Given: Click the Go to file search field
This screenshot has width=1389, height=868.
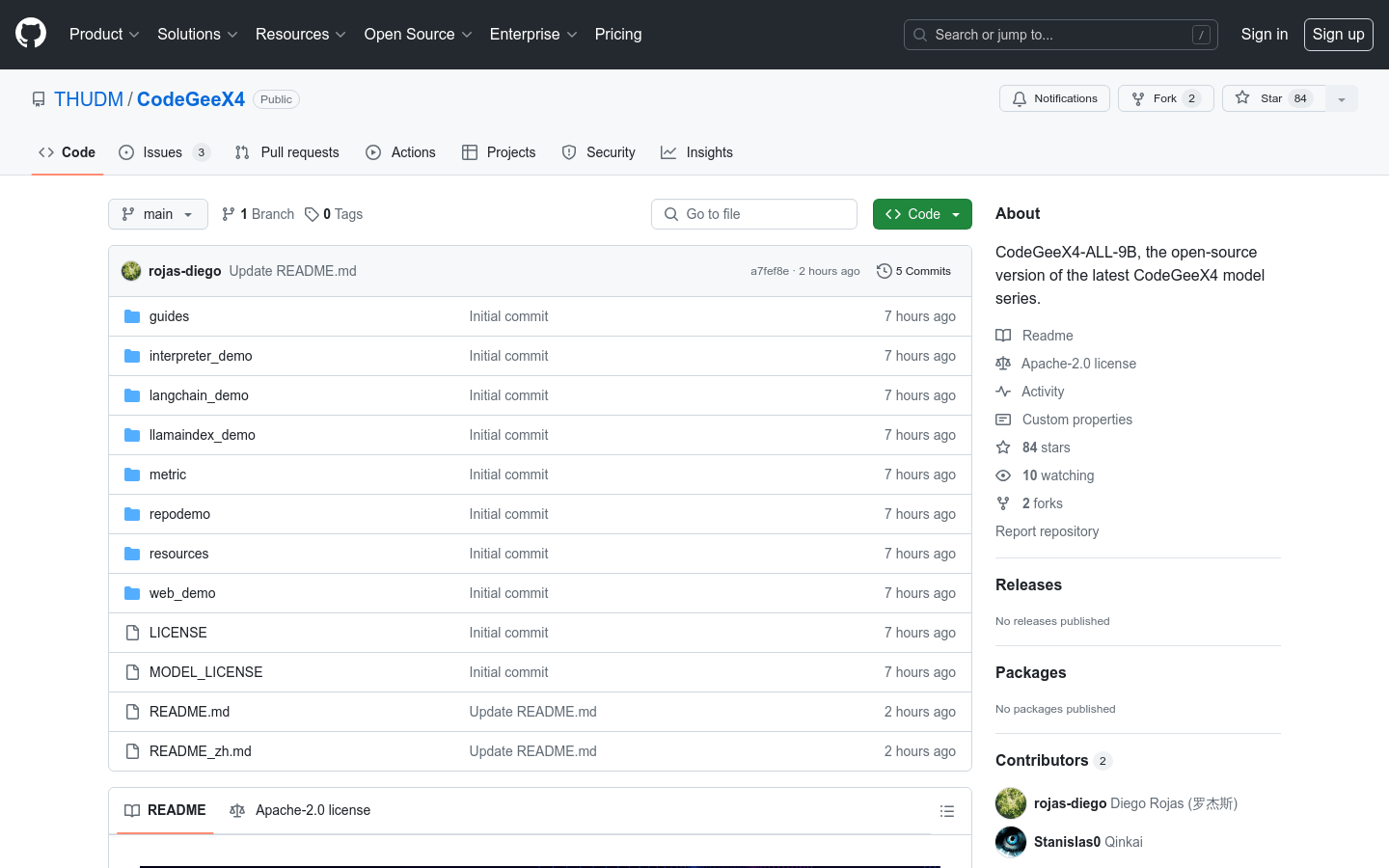Looking at the screenshot, I should (754, 214).
